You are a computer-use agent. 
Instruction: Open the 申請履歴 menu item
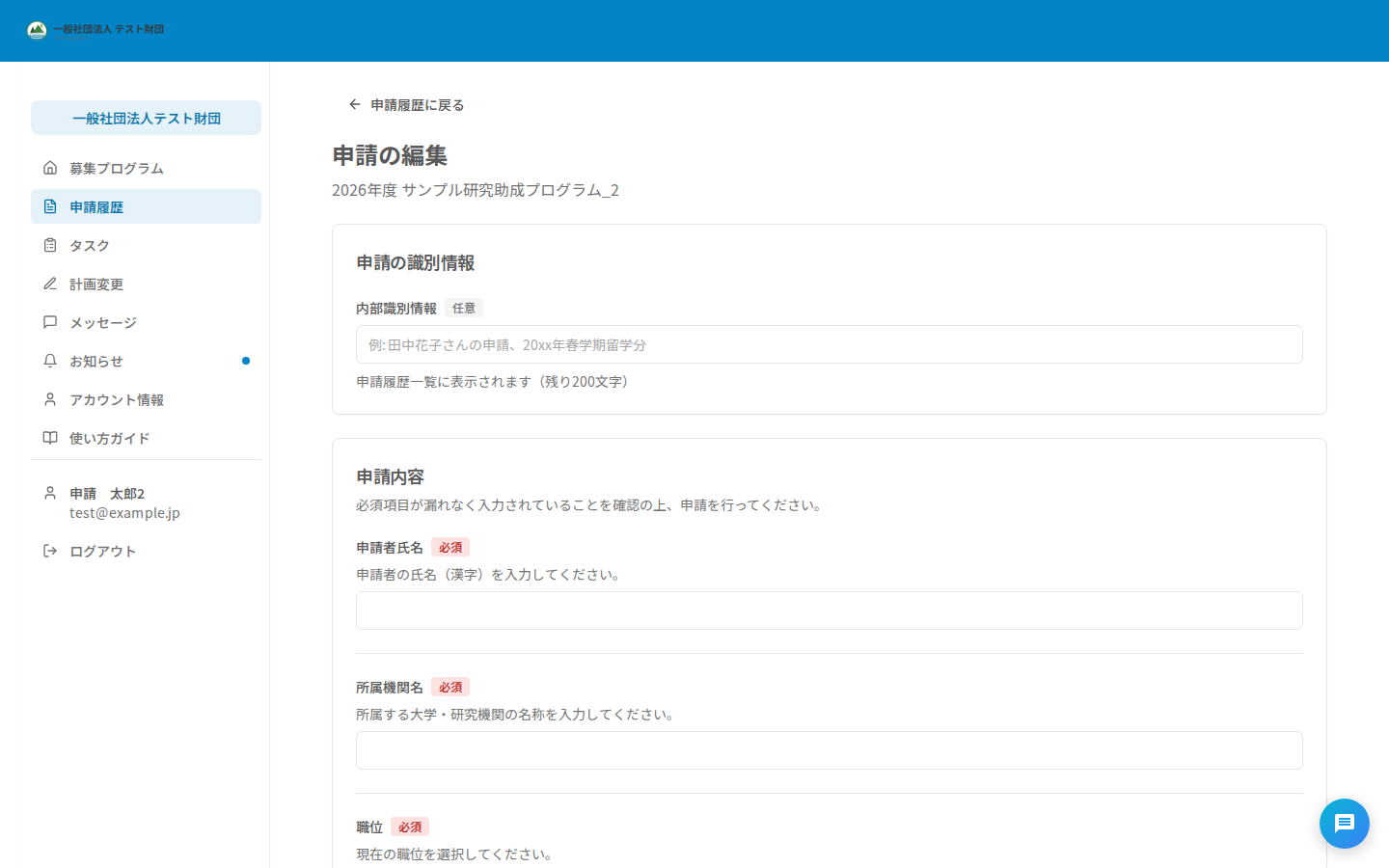(146, 206)
